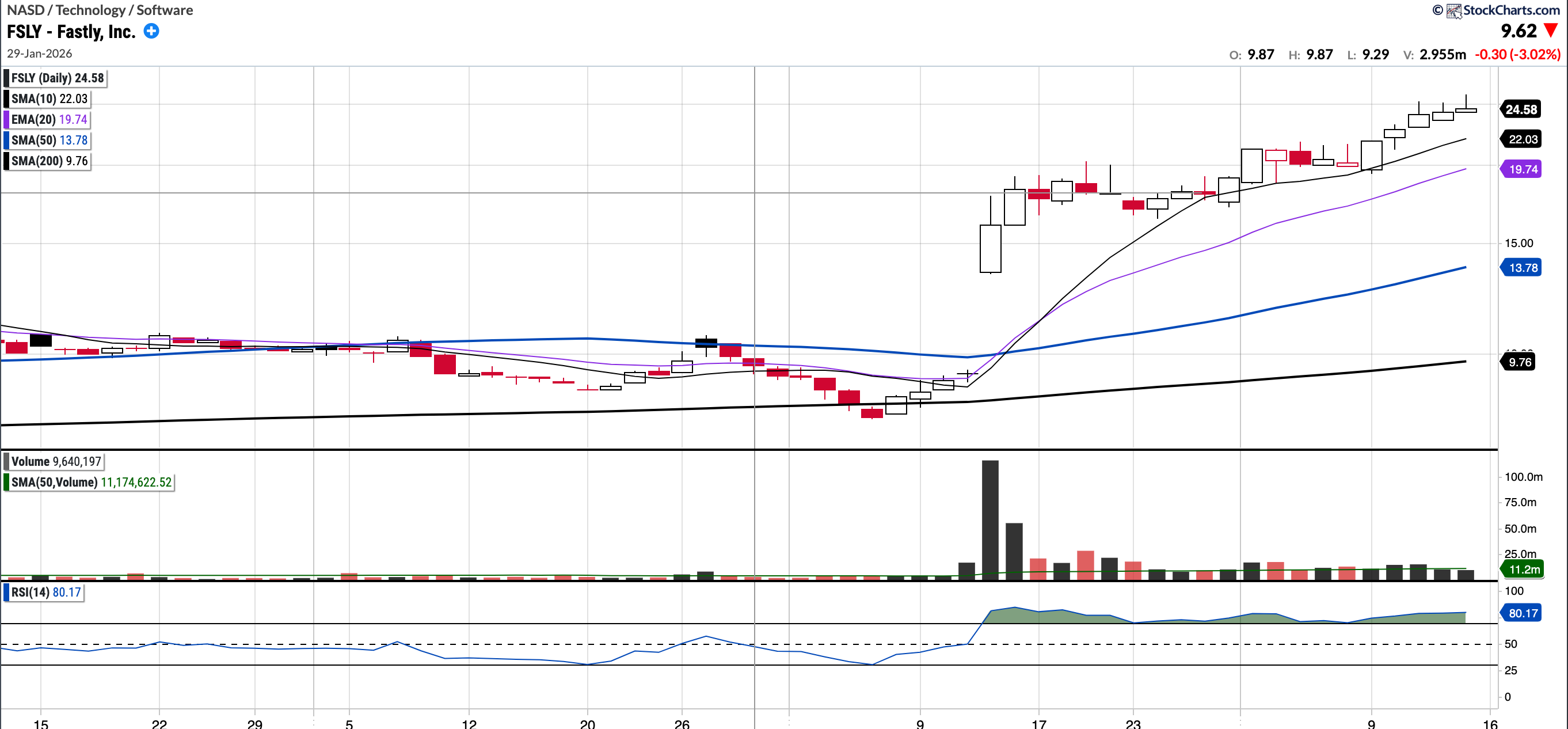The image size is (1568, 729).
Task: Click the red down-arrow next to 9.62
Action: (x=1550, y=31)
